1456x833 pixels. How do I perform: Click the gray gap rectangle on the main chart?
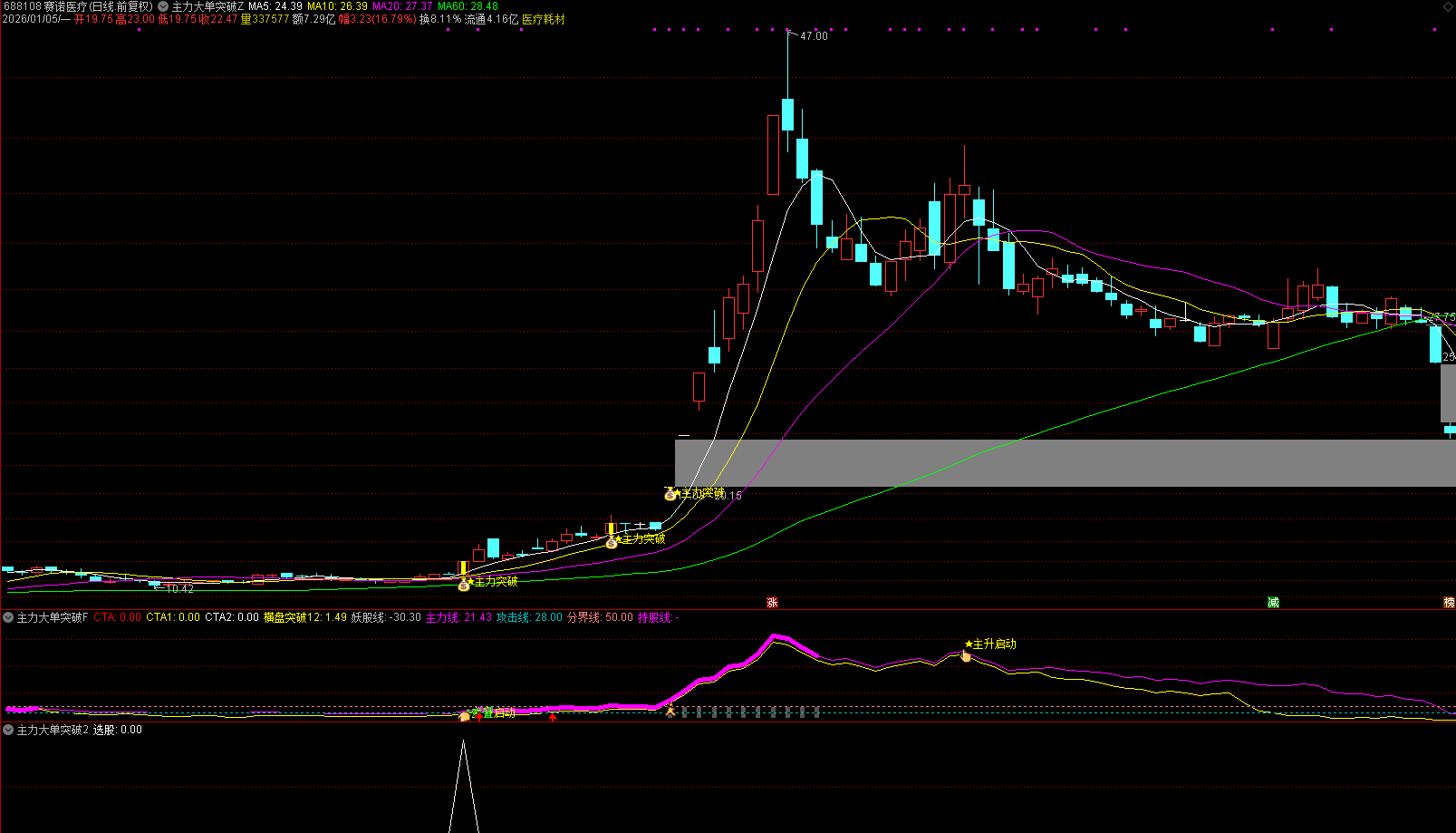tap(1065, 462)
